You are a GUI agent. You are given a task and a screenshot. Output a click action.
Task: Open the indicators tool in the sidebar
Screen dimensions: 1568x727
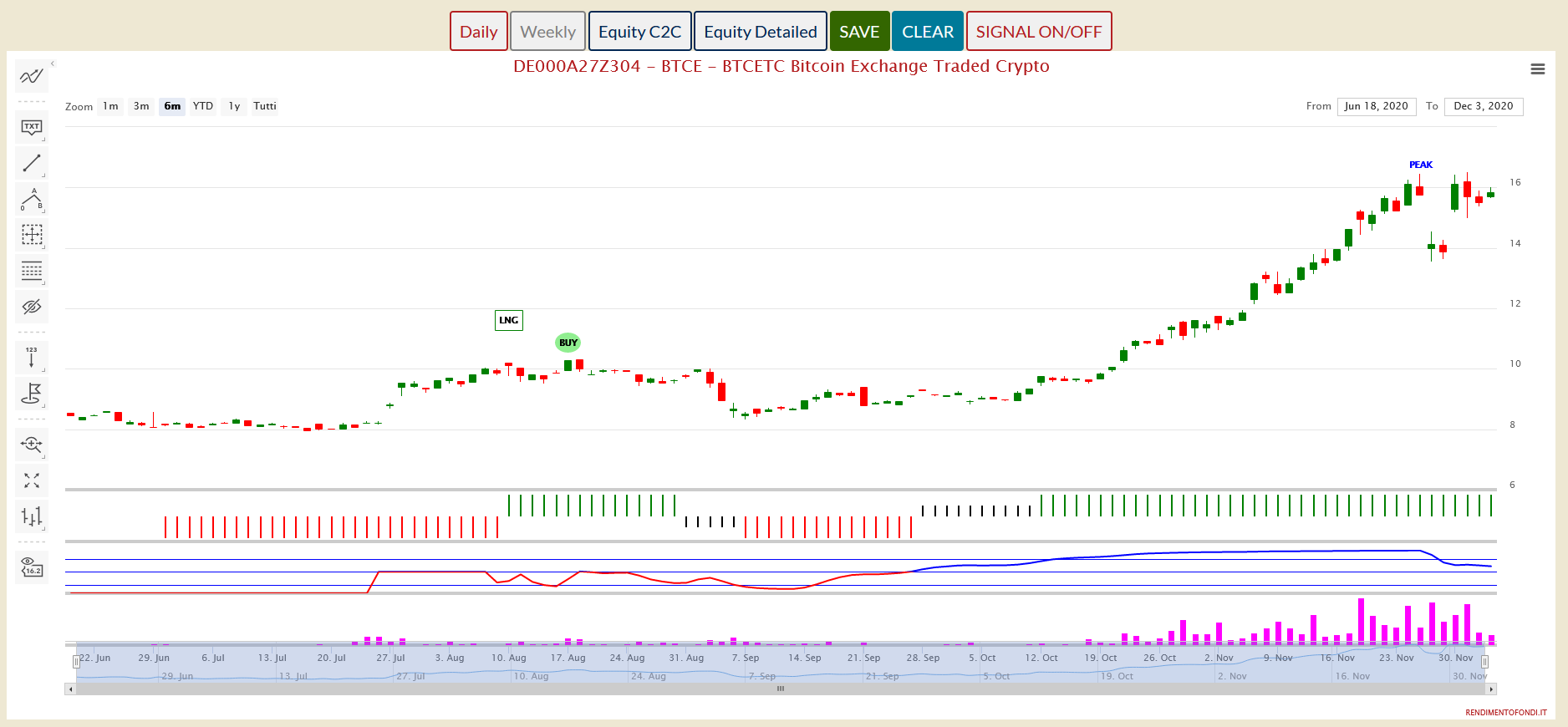pyautogui.click(x=32, y=76)
